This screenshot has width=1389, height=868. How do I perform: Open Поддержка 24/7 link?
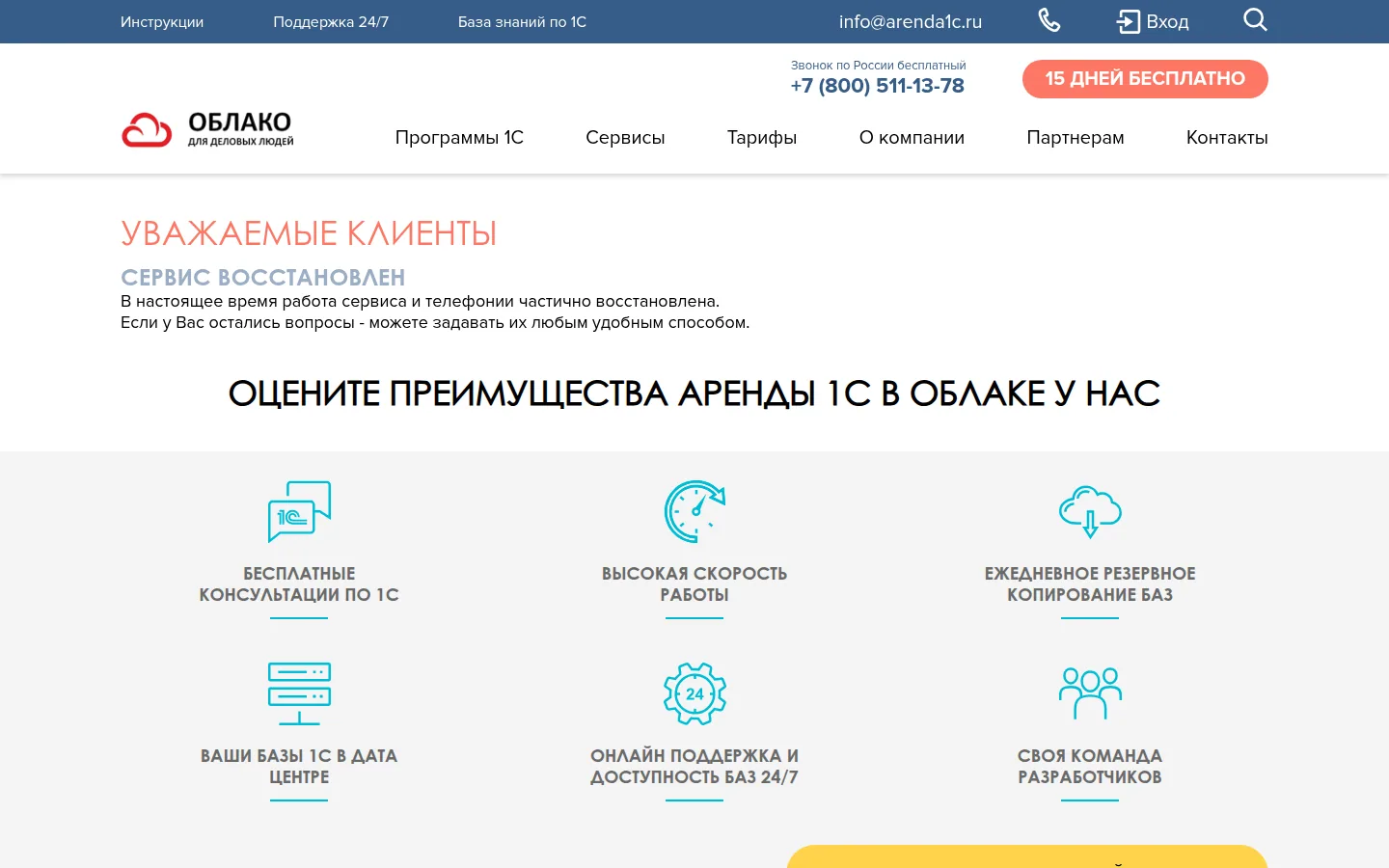tap(331, 21)
